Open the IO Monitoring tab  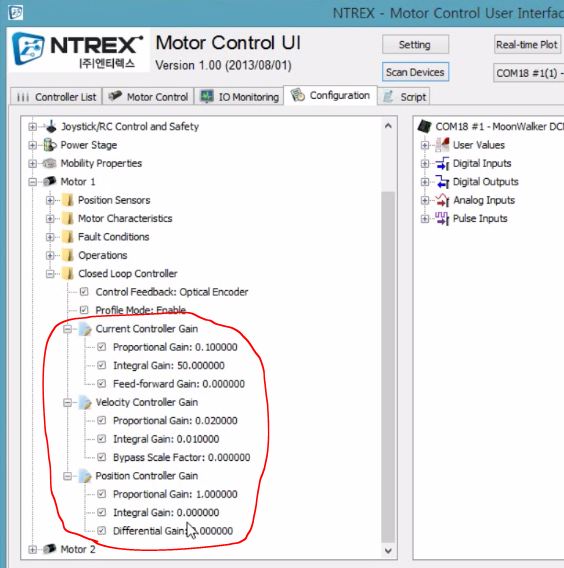[239, 97]
